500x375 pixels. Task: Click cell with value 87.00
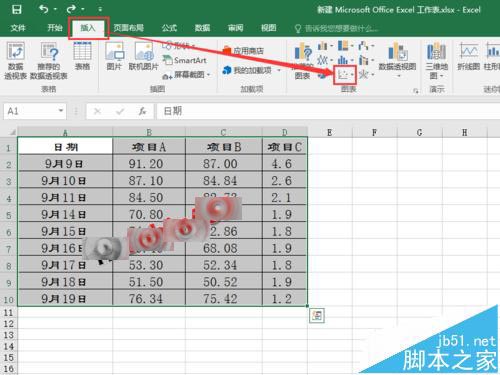[224, 163]
